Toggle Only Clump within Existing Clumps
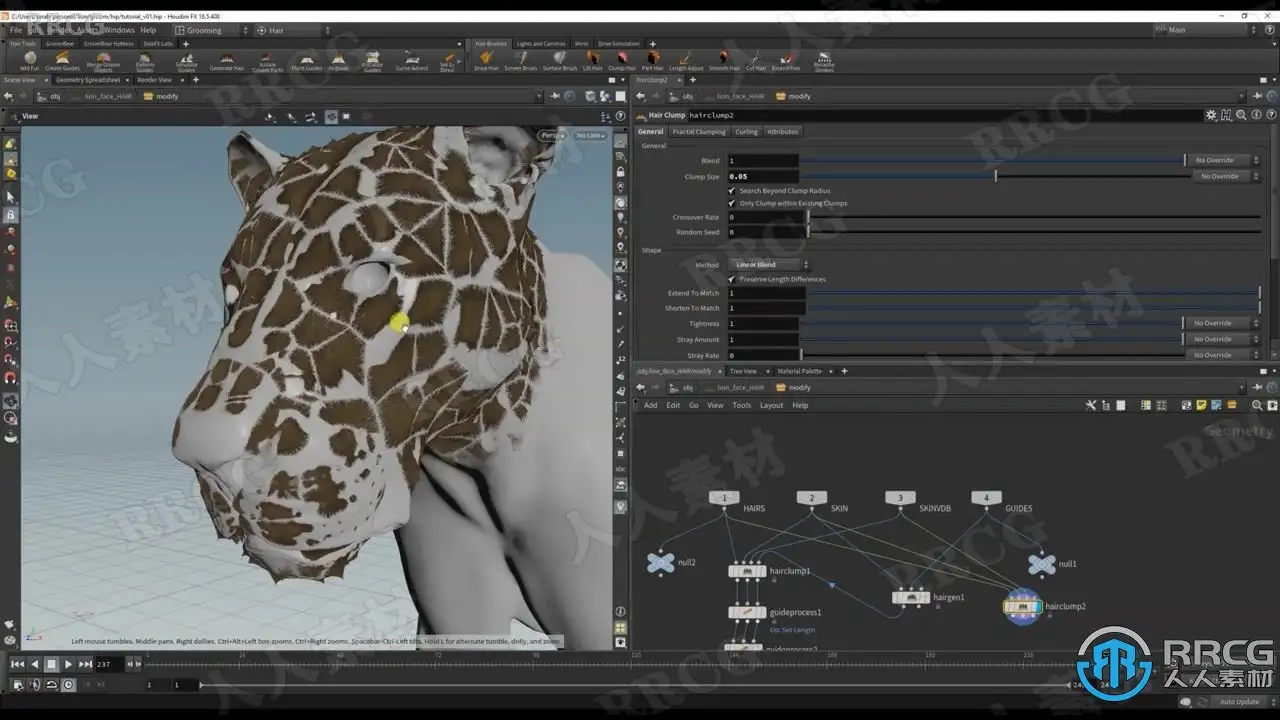 click(732, 203)
